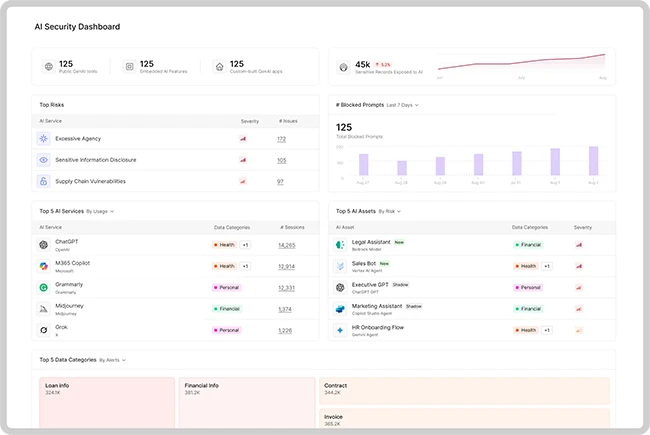This screenshot has width=650, height=435.
Task: Expand the By Usage filter dropdown
Action: point(101,211)
